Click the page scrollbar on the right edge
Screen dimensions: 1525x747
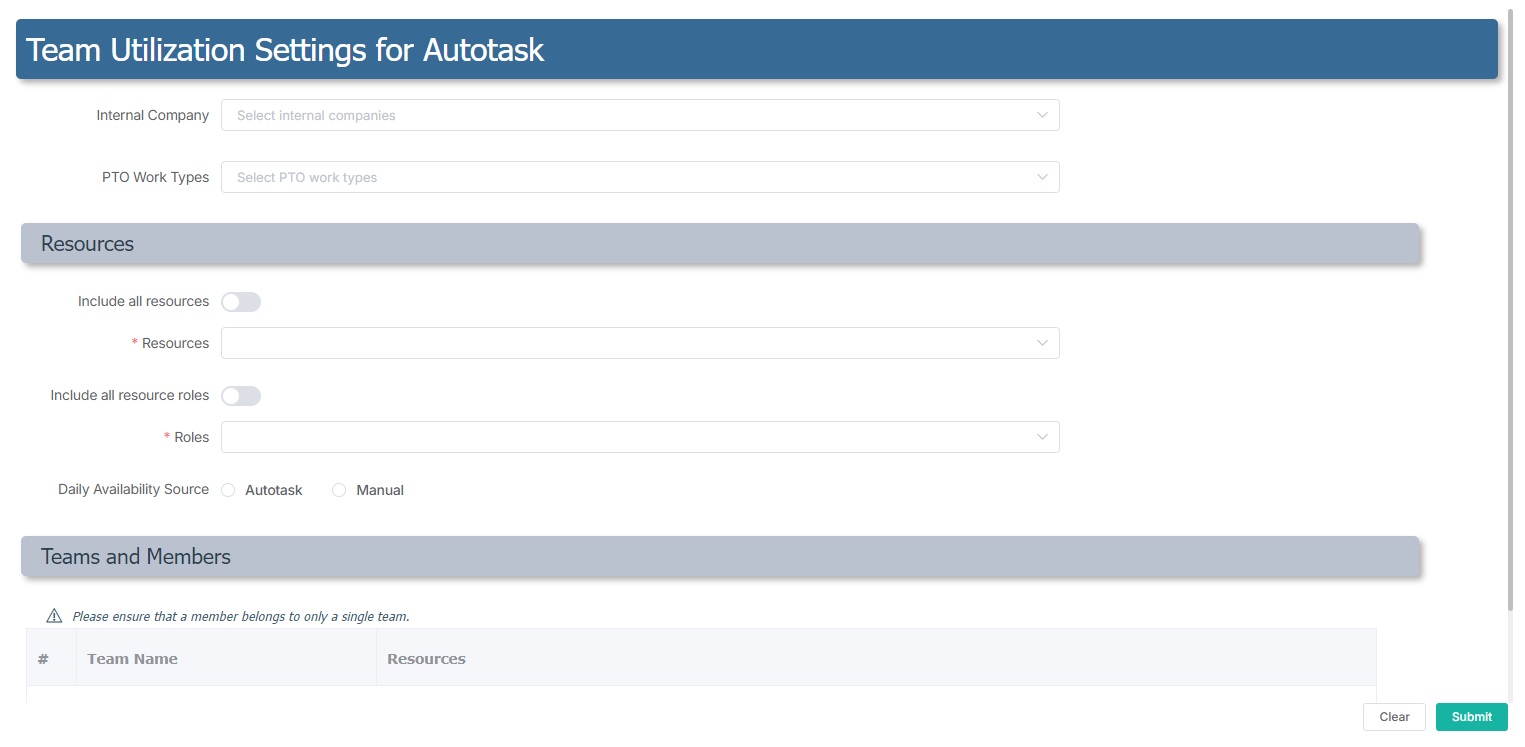click(x=1517, y=300)
